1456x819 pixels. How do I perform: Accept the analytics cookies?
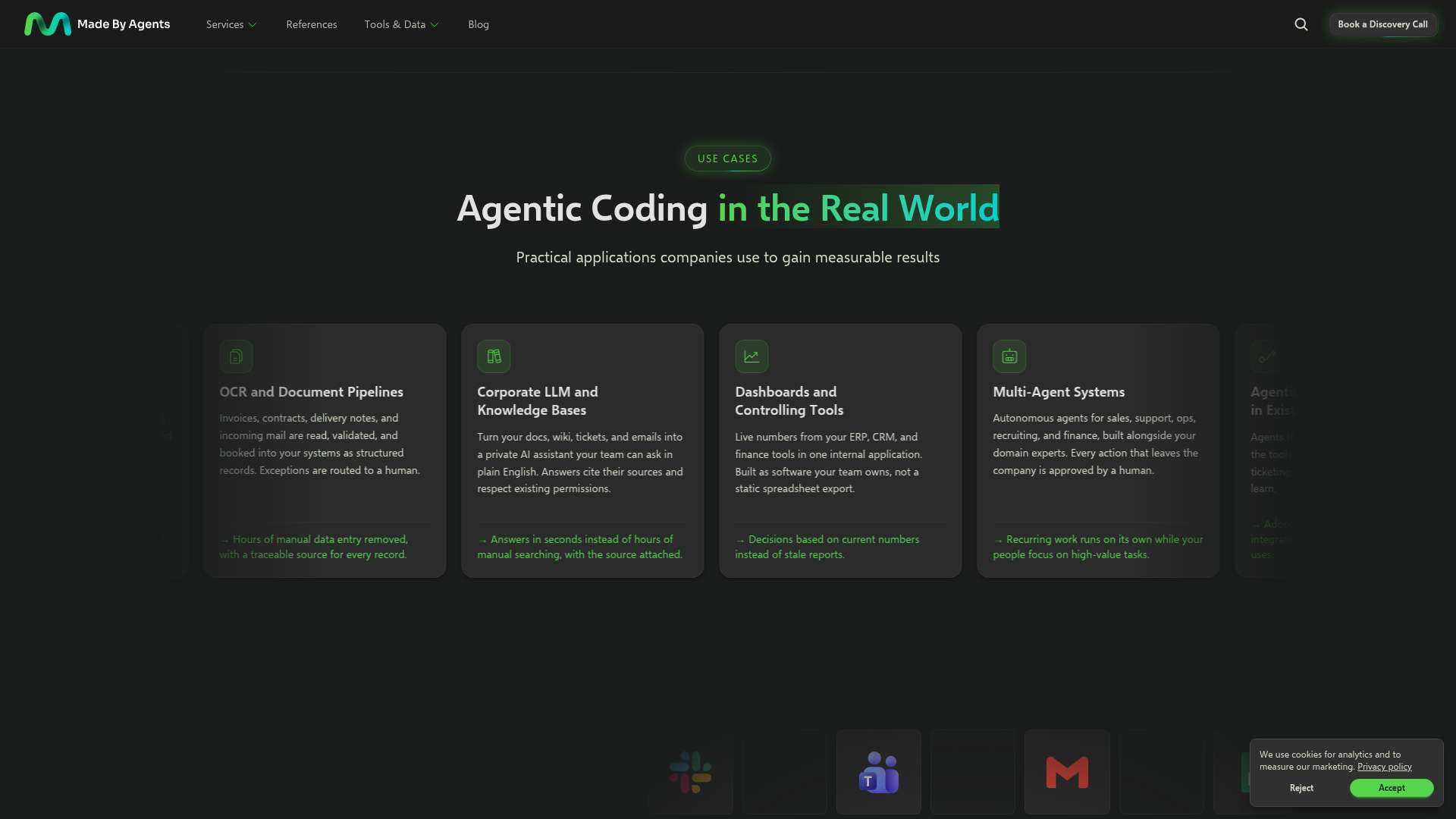(1392, 788)
